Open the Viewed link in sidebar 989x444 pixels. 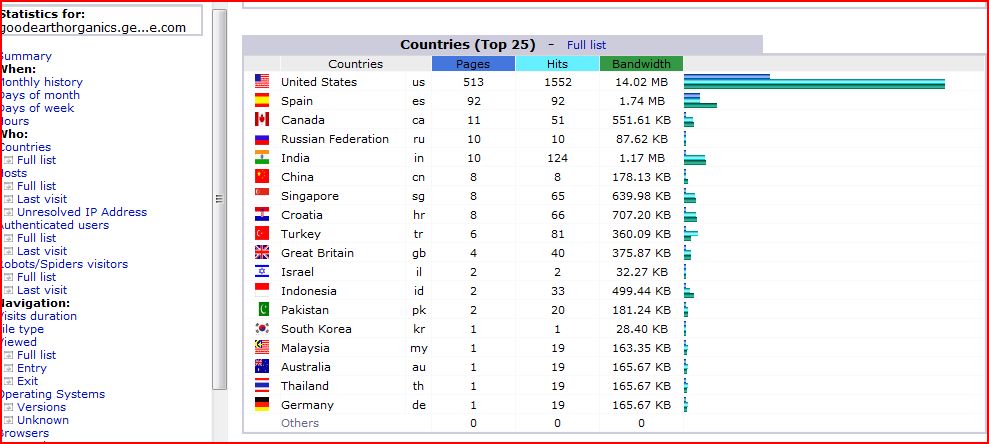point(18,342)
